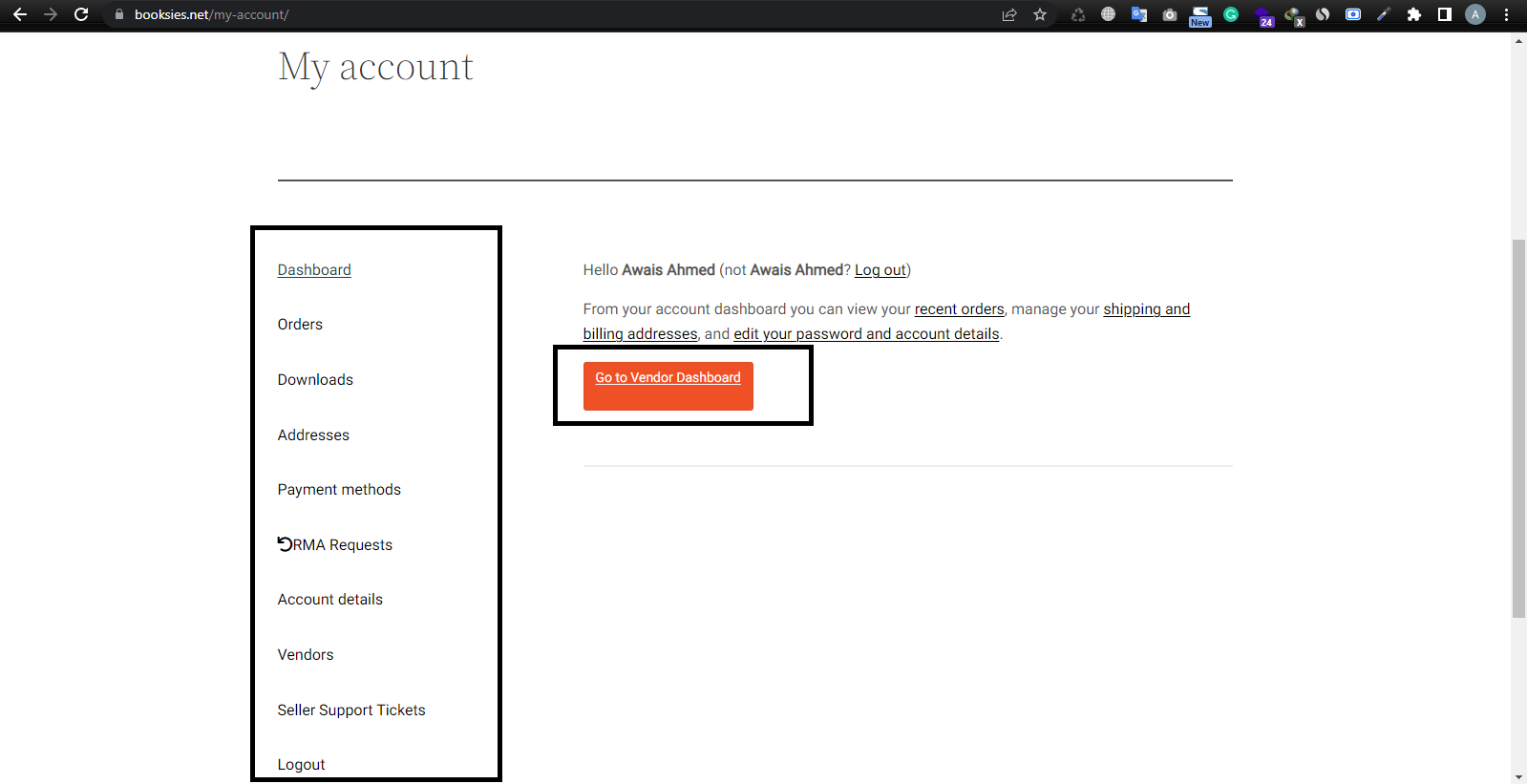The image size is (1527, 784).
Task: Toggle the browser side panel icon
Action: click(x=1445, y=14)
